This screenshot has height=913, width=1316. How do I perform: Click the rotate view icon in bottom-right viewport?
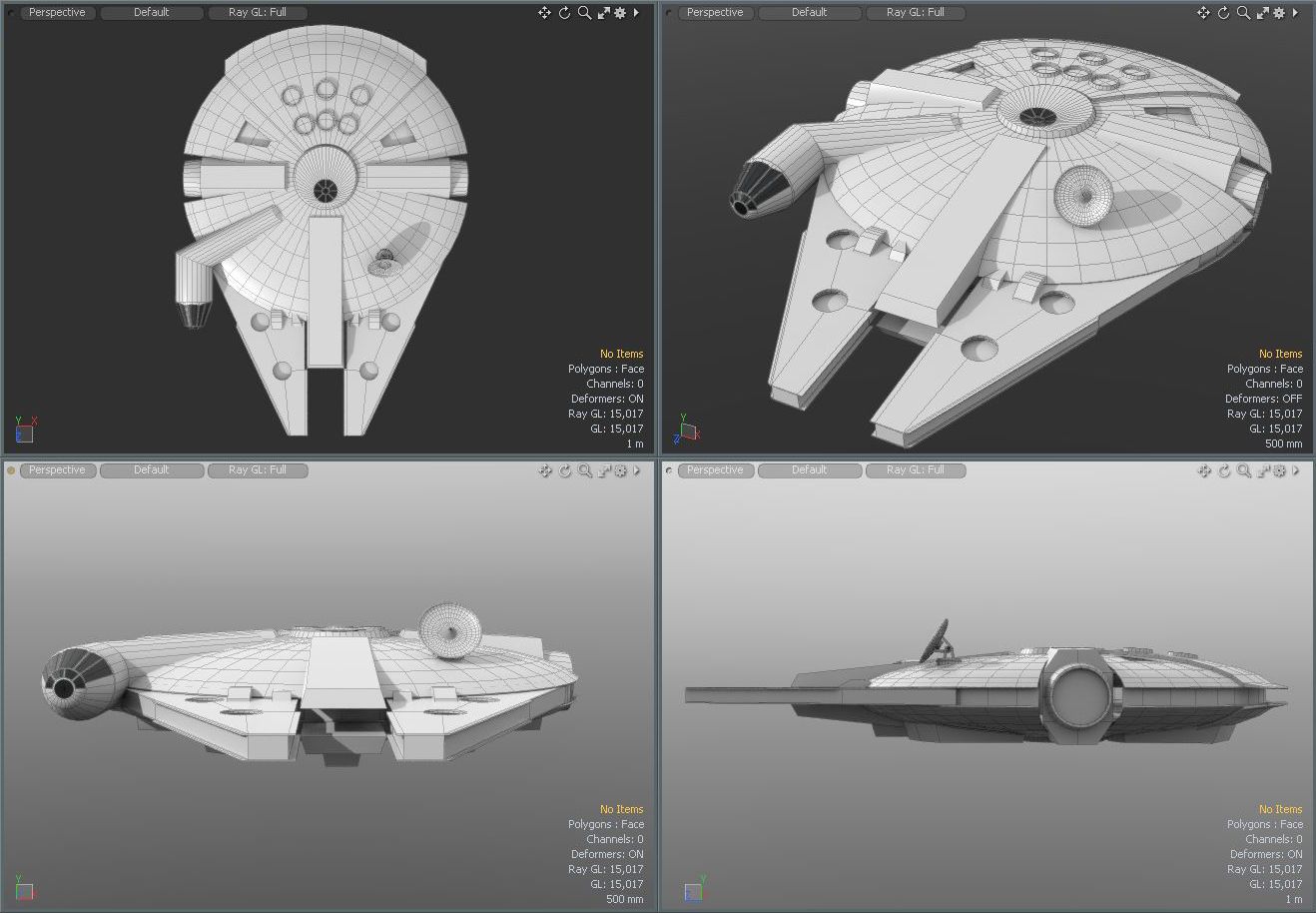tap(1224, 470)
